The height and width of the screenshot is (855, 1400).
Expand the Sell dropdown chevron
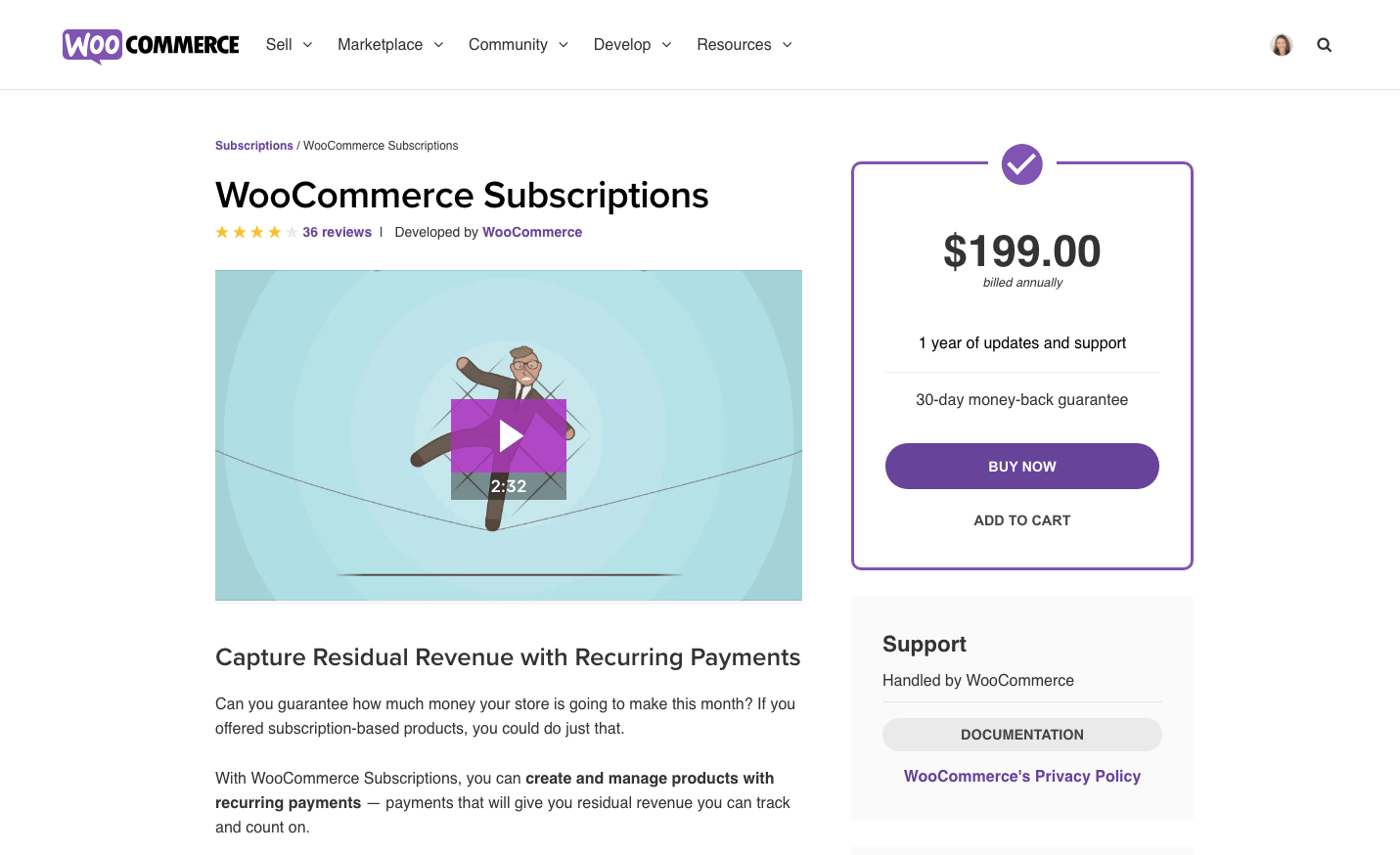tap(307, 45)
